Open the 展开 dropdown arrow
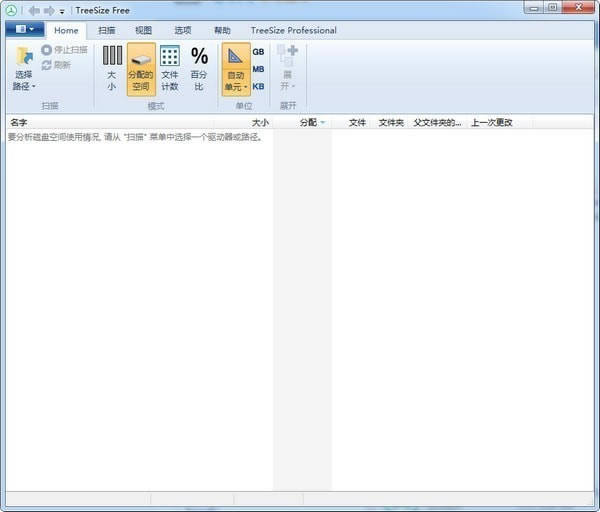 (x=293, y=86)
